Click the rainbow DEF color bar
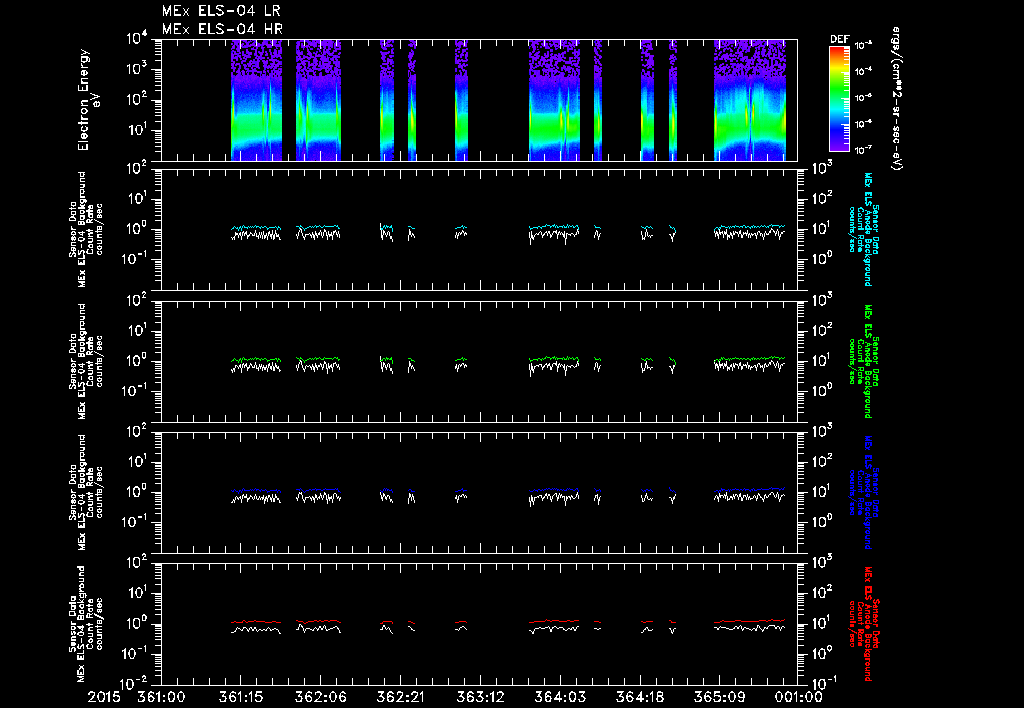1024x708 pixels. click(x=839, y=99)
